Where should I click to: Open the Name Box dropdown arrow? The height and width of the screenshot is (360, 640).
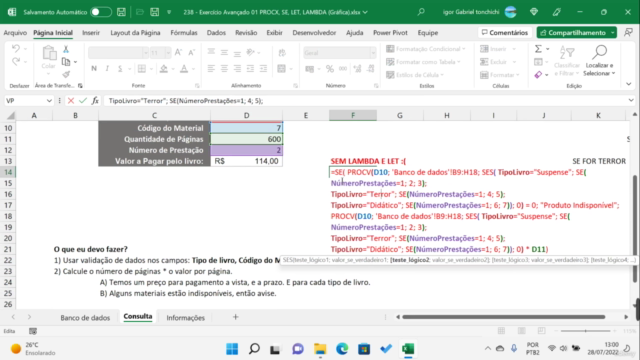(49, 100)
